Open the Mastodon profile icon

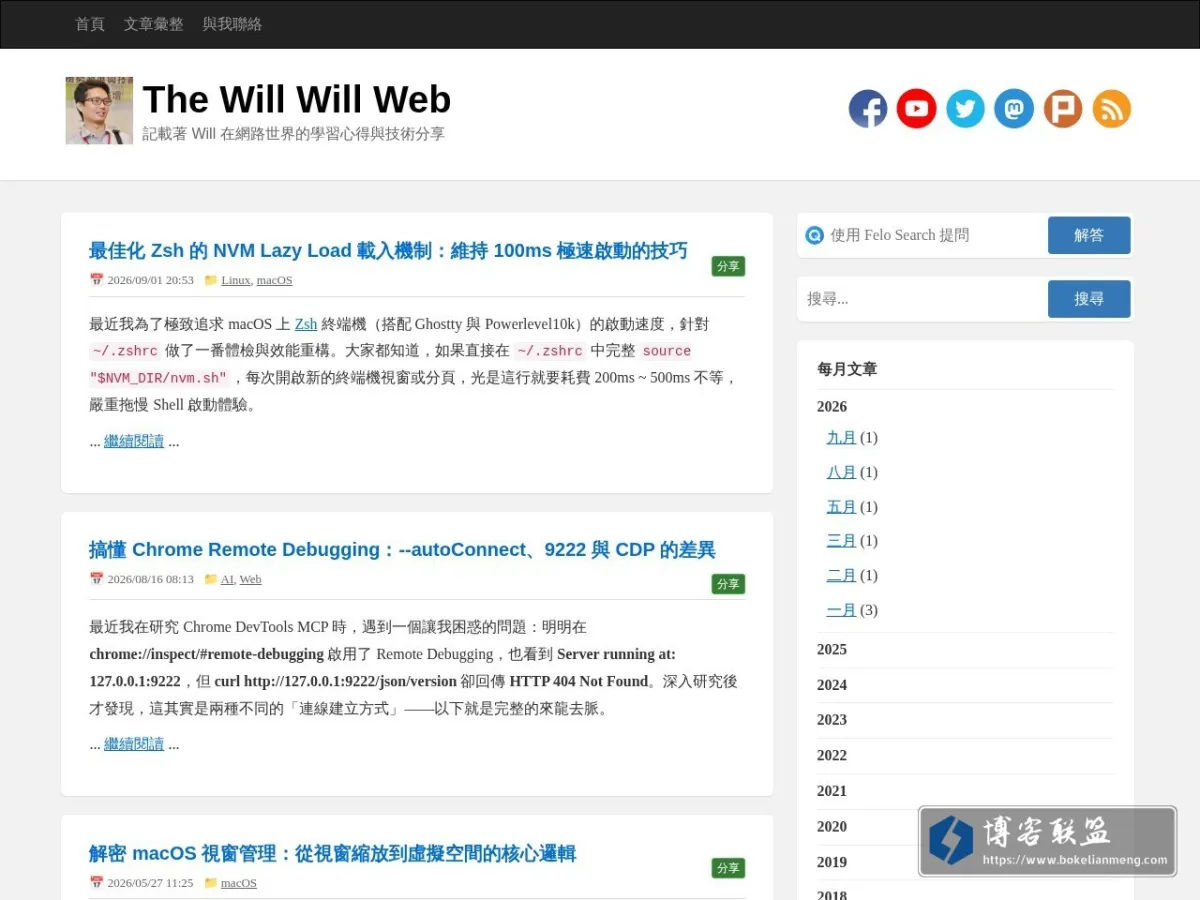click(1014, 109)
